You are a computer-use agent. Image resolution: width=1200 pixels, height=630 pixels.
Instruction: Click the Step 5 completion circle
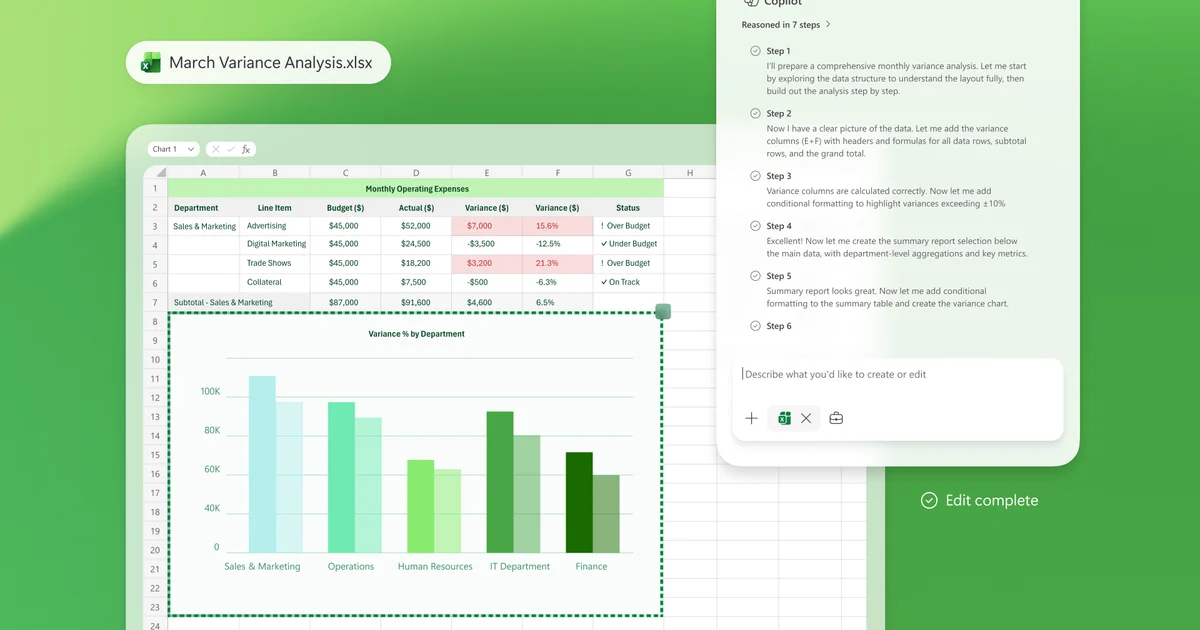coord(756,276)
